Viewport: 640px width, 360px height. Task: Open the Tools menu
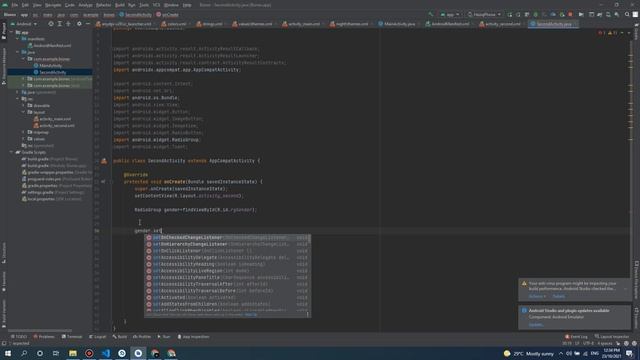(x=144, y=5)
